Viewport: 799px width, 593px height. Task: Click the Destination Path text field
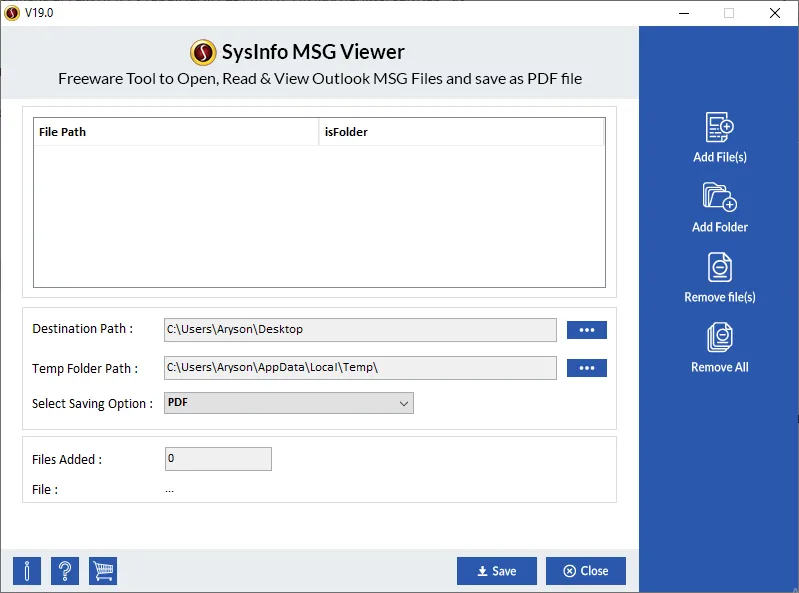click(x=360, y=330)
